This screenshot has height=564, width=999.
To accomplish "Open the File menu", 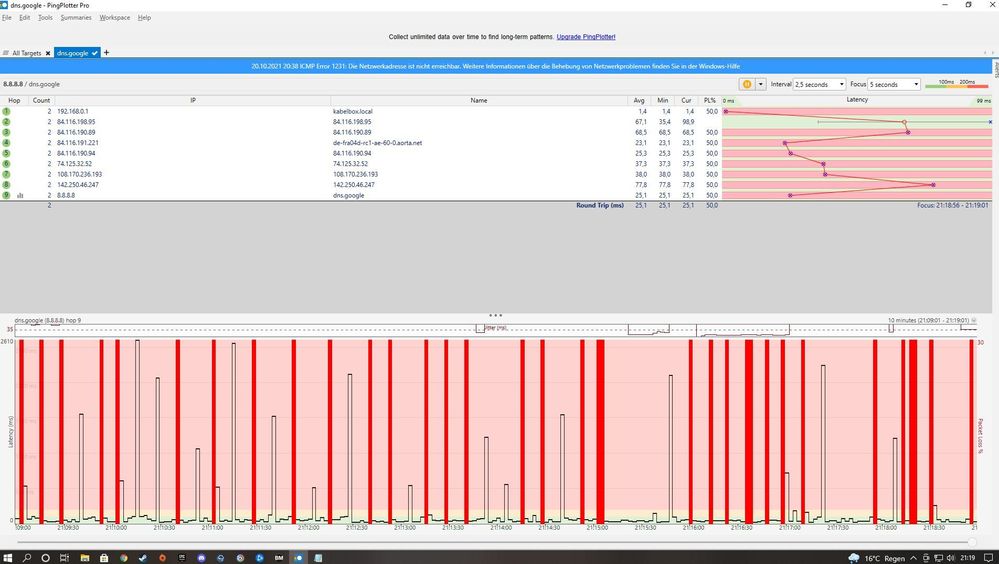I will (x=6, y=18).
